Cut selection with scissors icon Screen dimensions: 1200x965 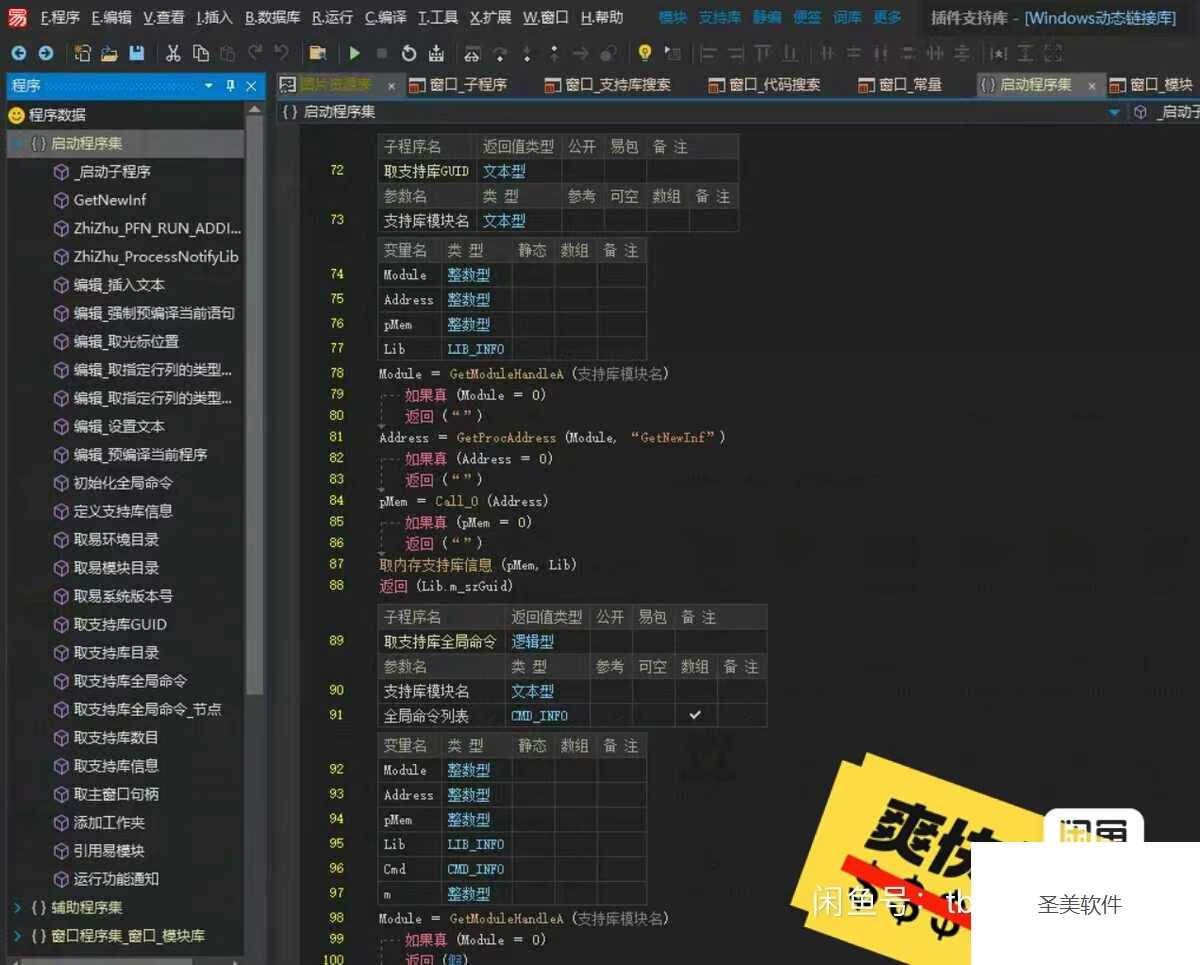click(173, 53)
